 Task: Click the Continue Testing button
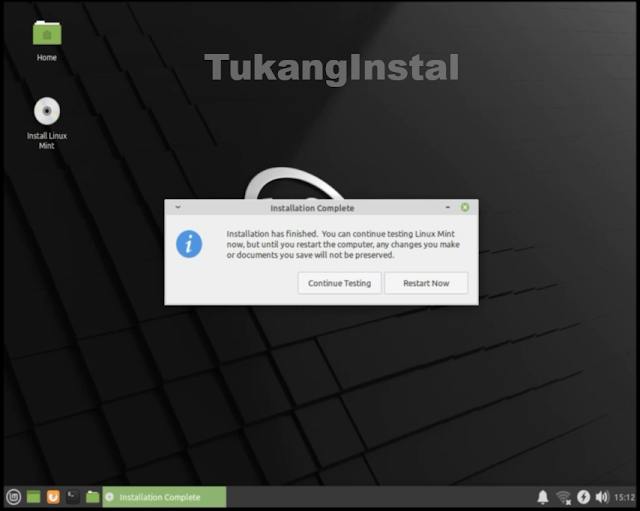[340, 283]
